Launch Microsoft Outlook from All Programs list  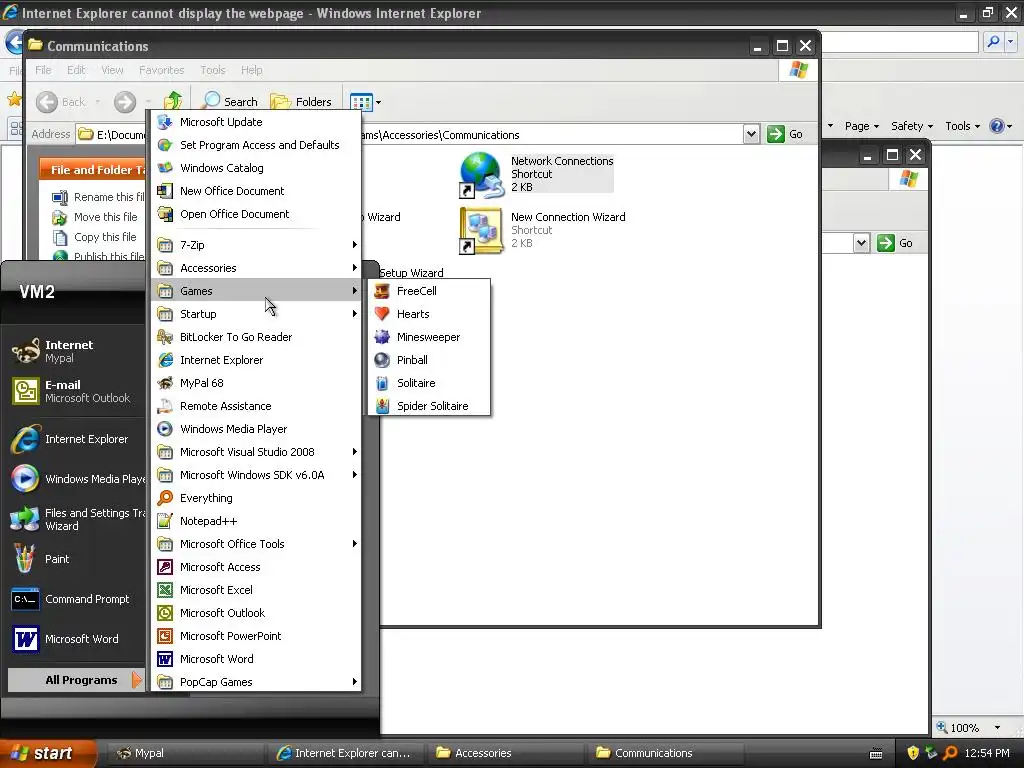256,613
